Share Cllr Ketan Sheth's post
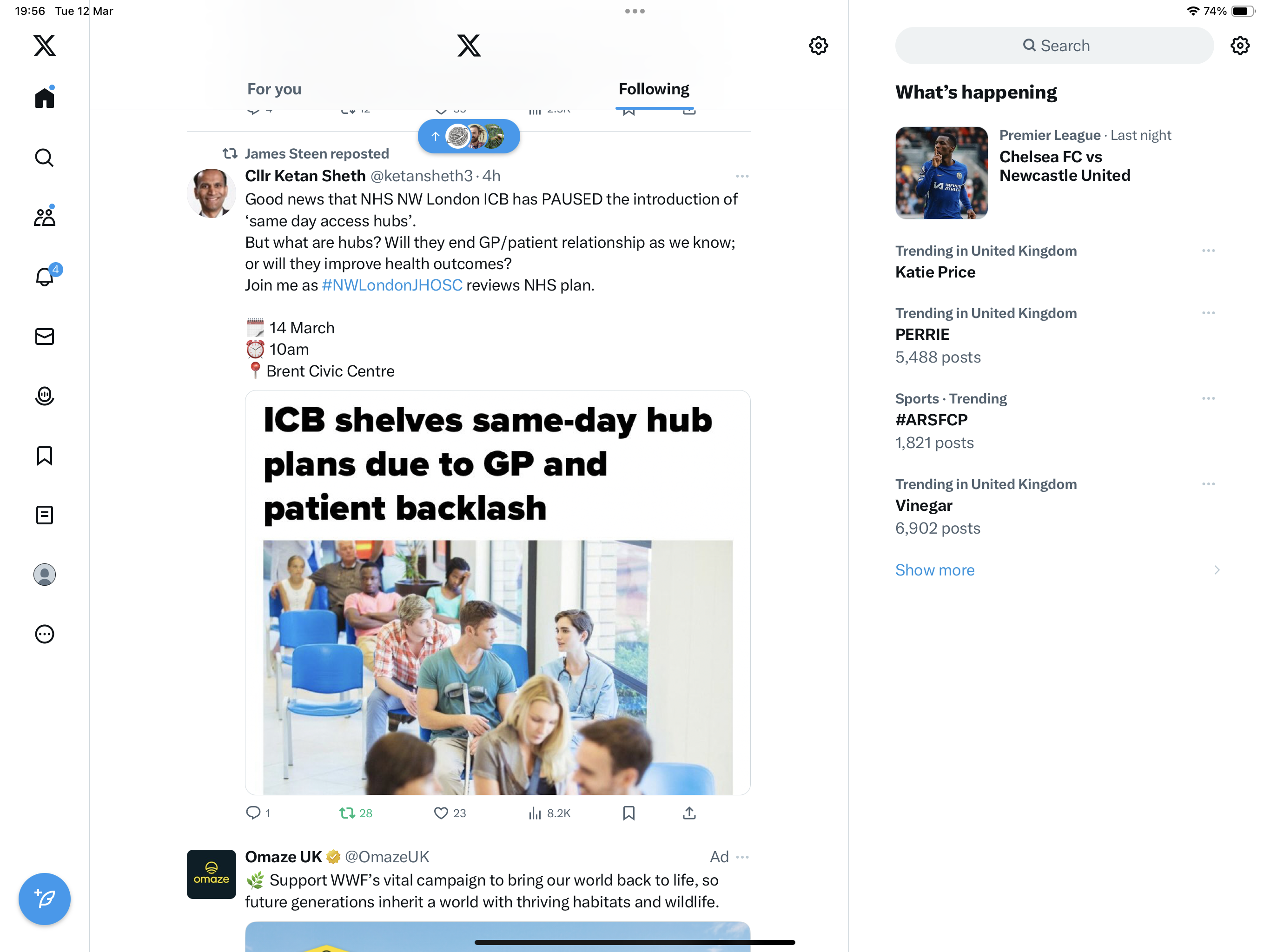The image size is (1270, 952). (x=689, y=813)
